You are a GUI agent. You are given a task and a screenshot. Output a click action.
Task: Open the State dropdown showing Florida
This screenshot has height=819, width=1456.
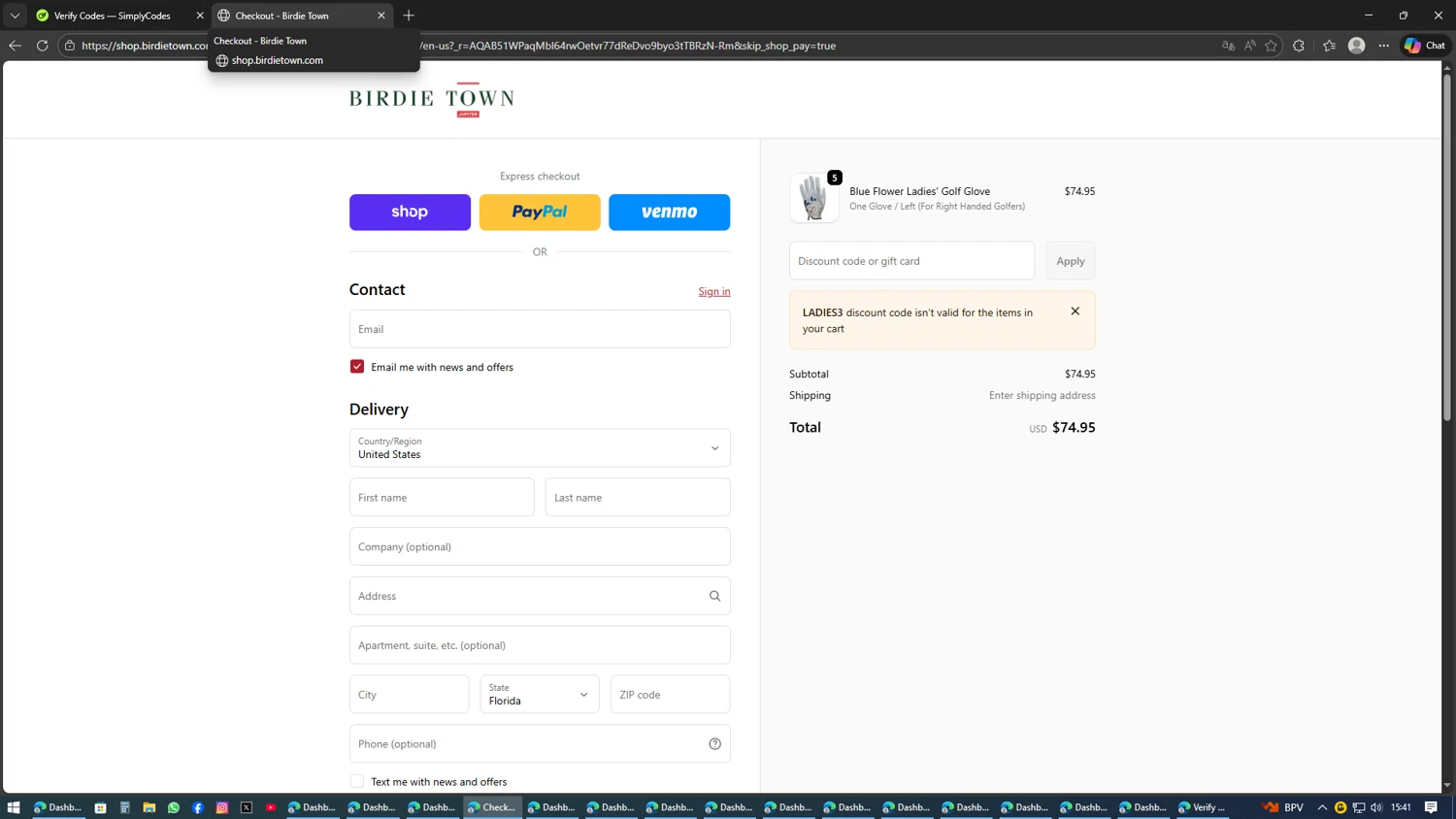(540, 694)
